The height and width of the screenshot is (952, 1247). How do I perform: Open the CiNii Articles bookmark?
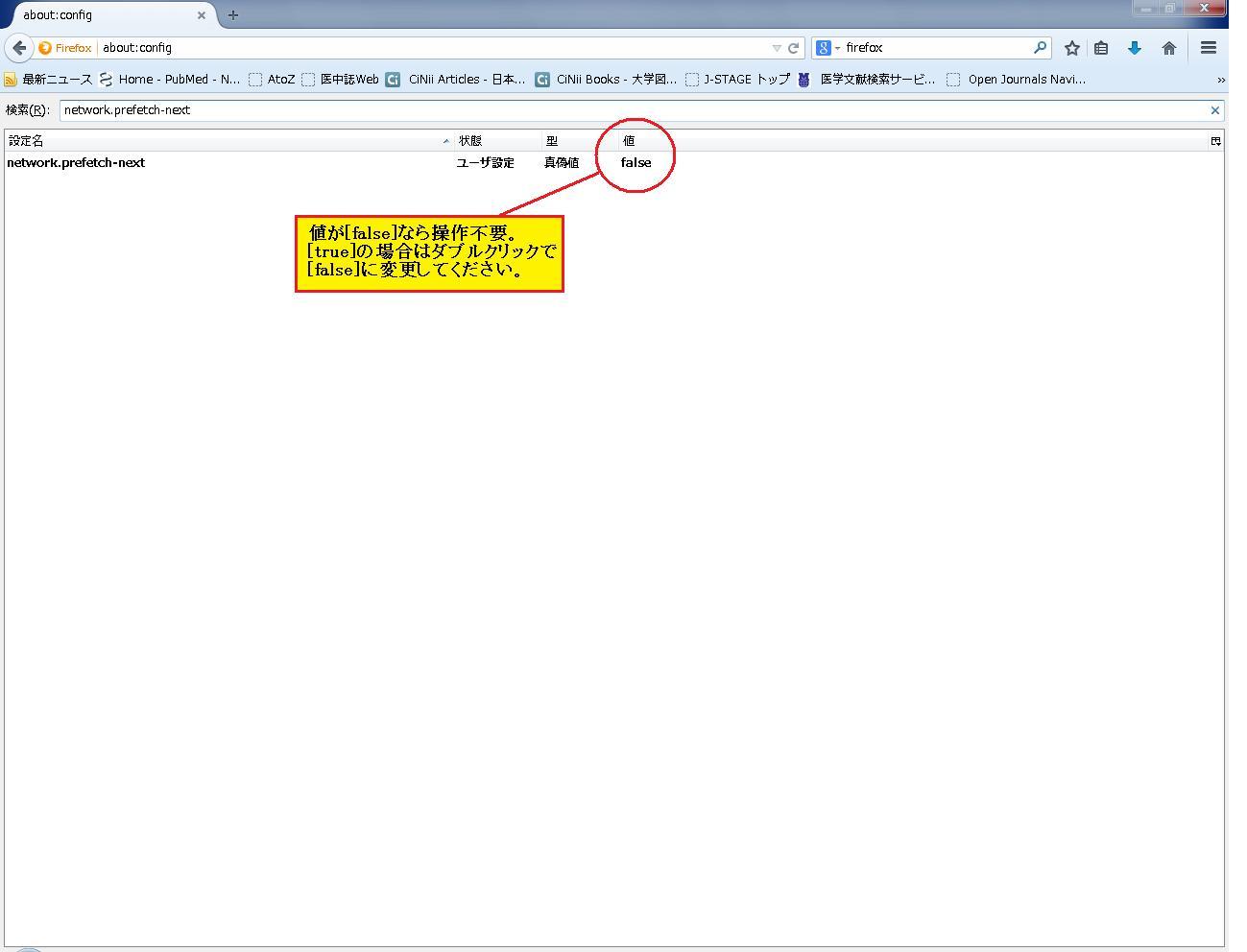456,80
